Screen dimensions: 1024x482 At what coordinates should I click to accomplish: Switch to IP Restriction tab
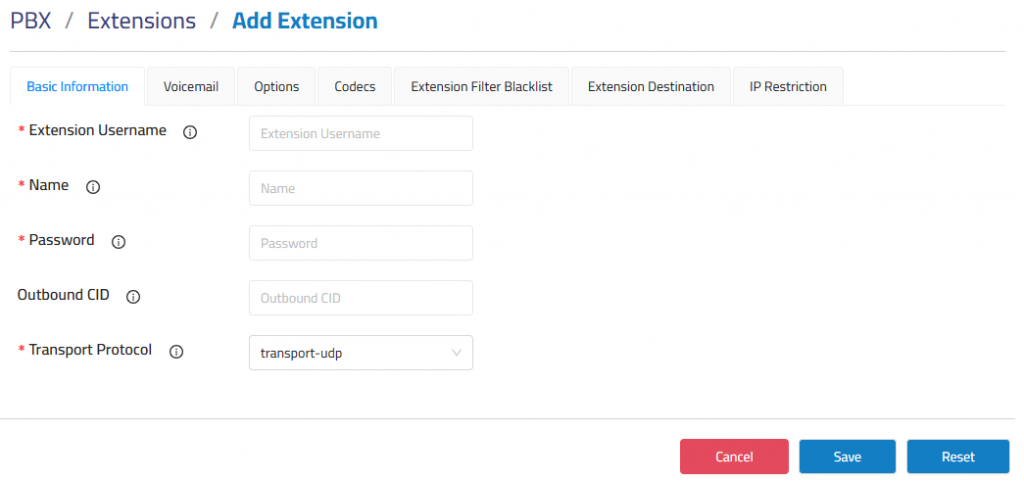[788, 86]
